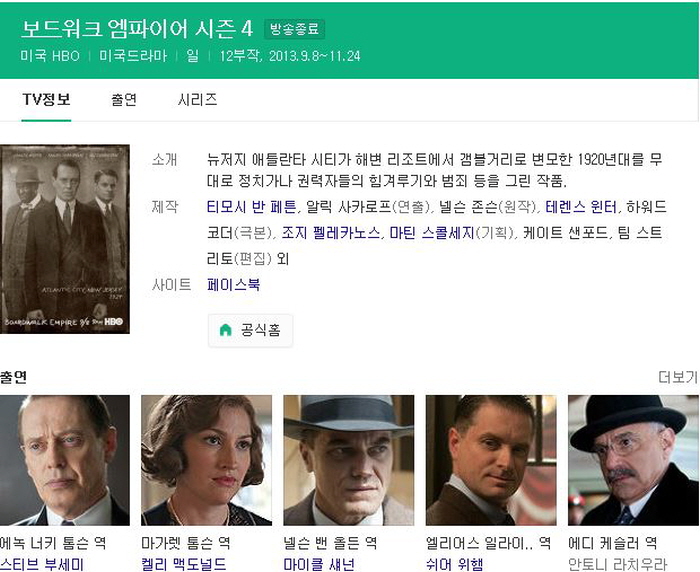
Task: Click the green home icon in 공식홈
Action: (226, 330)
